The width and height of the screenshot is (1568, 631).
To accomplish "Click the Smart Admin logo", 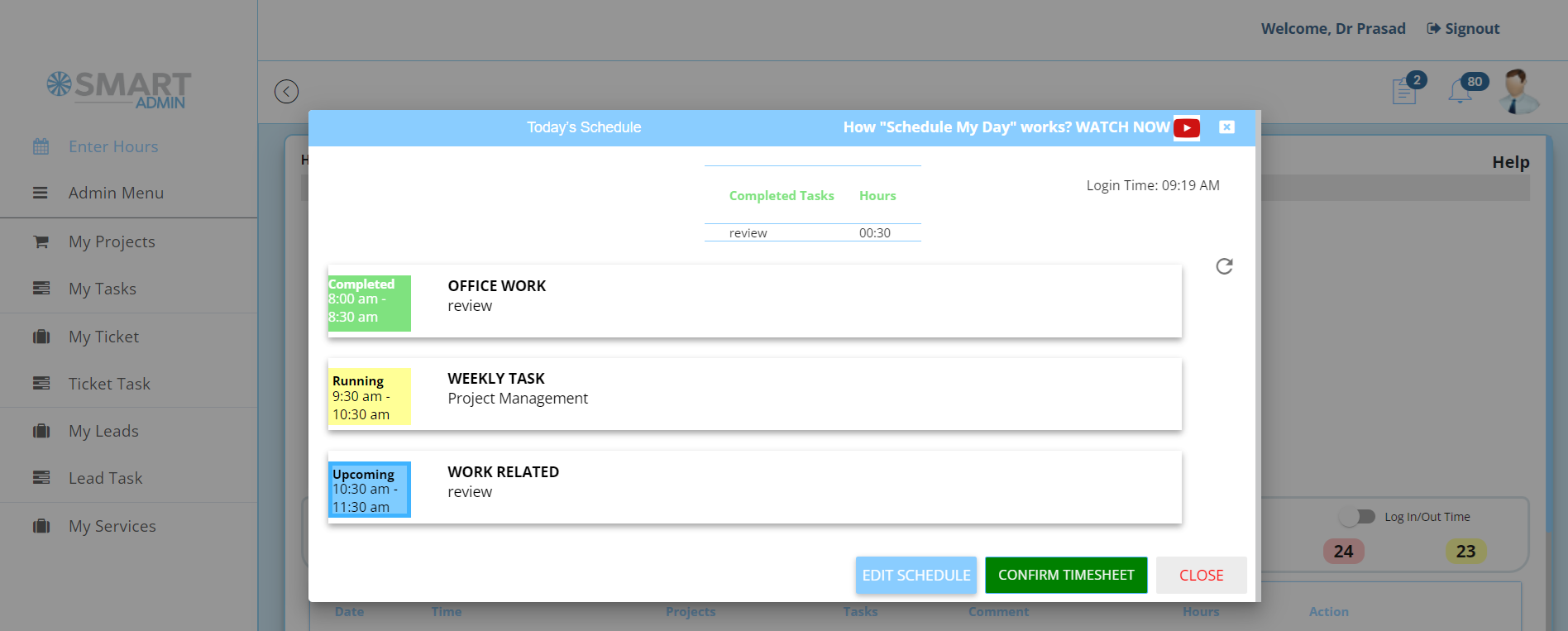I will pyautogui.click(x=119, y=90).
